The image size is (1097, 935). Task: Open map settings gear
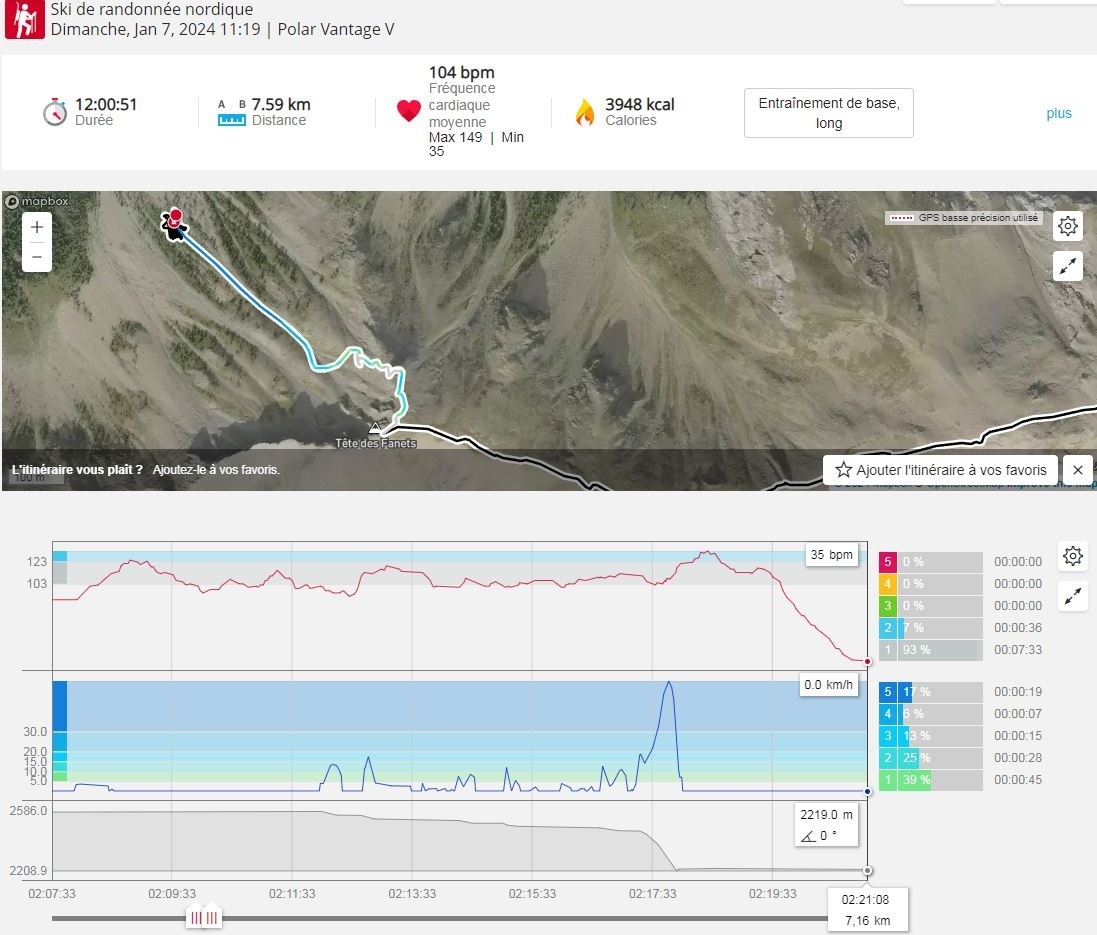pos(1068,226)
